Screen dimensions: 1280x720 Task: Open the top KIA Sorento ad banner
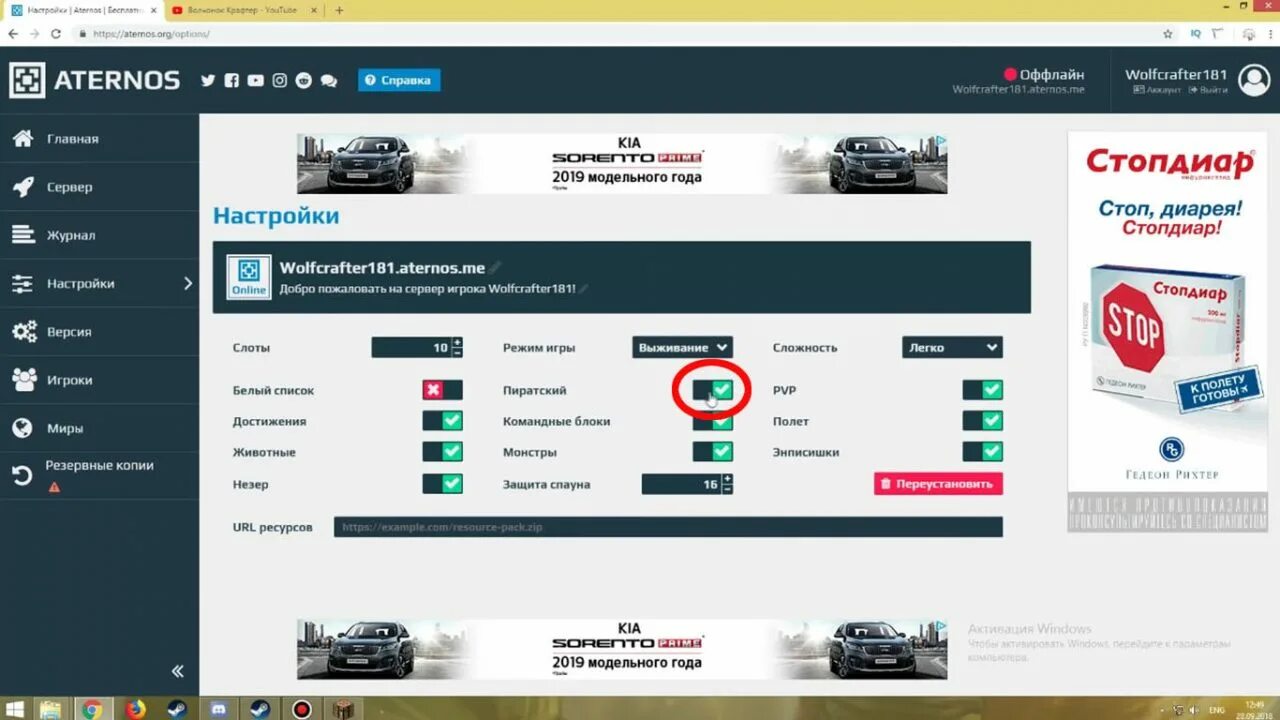tap(622, 163)
